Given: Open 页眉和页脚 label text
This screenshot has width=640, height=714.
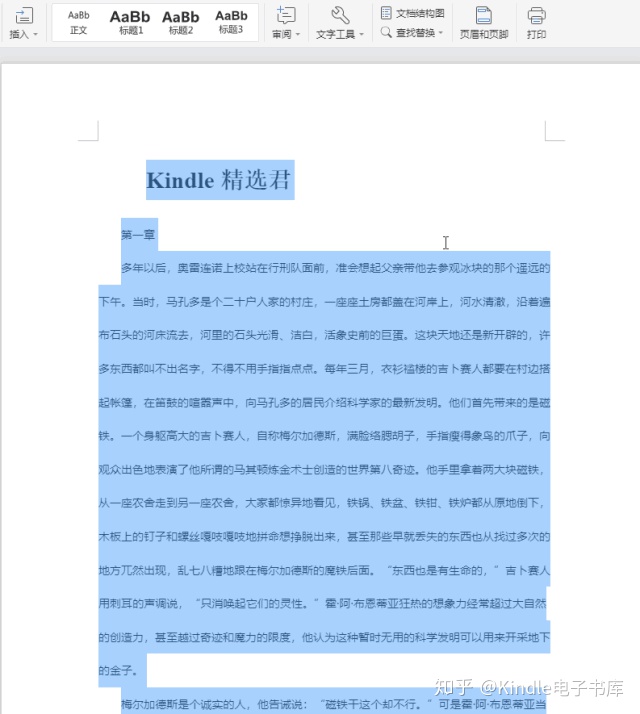Looking at the screenshot, I should click(x=484, y=35).
